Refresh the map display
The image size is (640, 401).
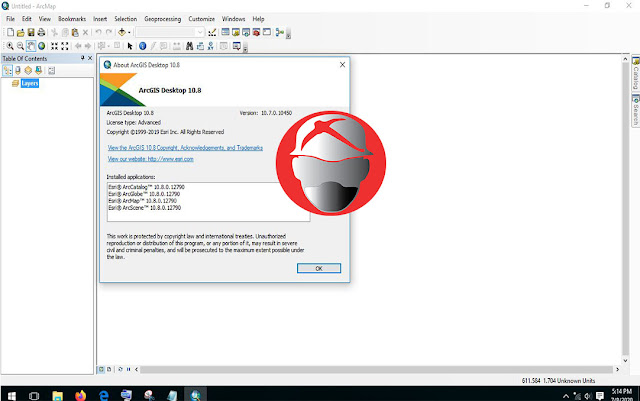(x=120, y=369)
